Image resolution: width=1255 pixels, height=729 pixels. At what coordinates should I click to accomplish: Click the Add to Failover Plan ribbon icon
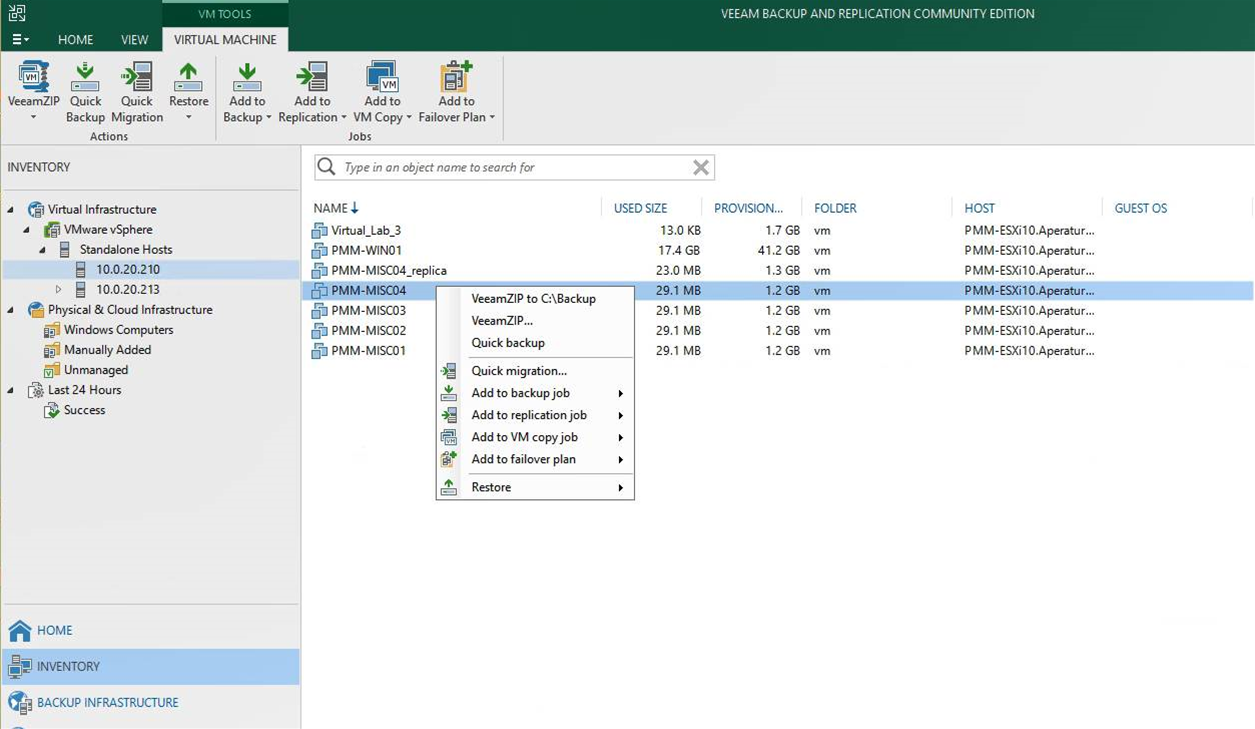tap(456, 77)
